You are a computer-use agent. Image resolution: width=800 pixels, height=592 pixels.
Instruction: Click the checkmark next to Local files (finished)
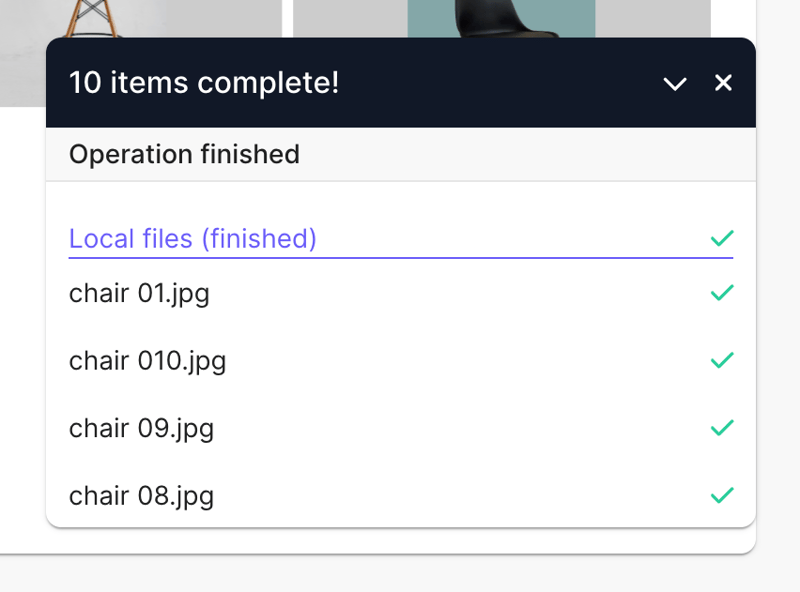[721, 239]
